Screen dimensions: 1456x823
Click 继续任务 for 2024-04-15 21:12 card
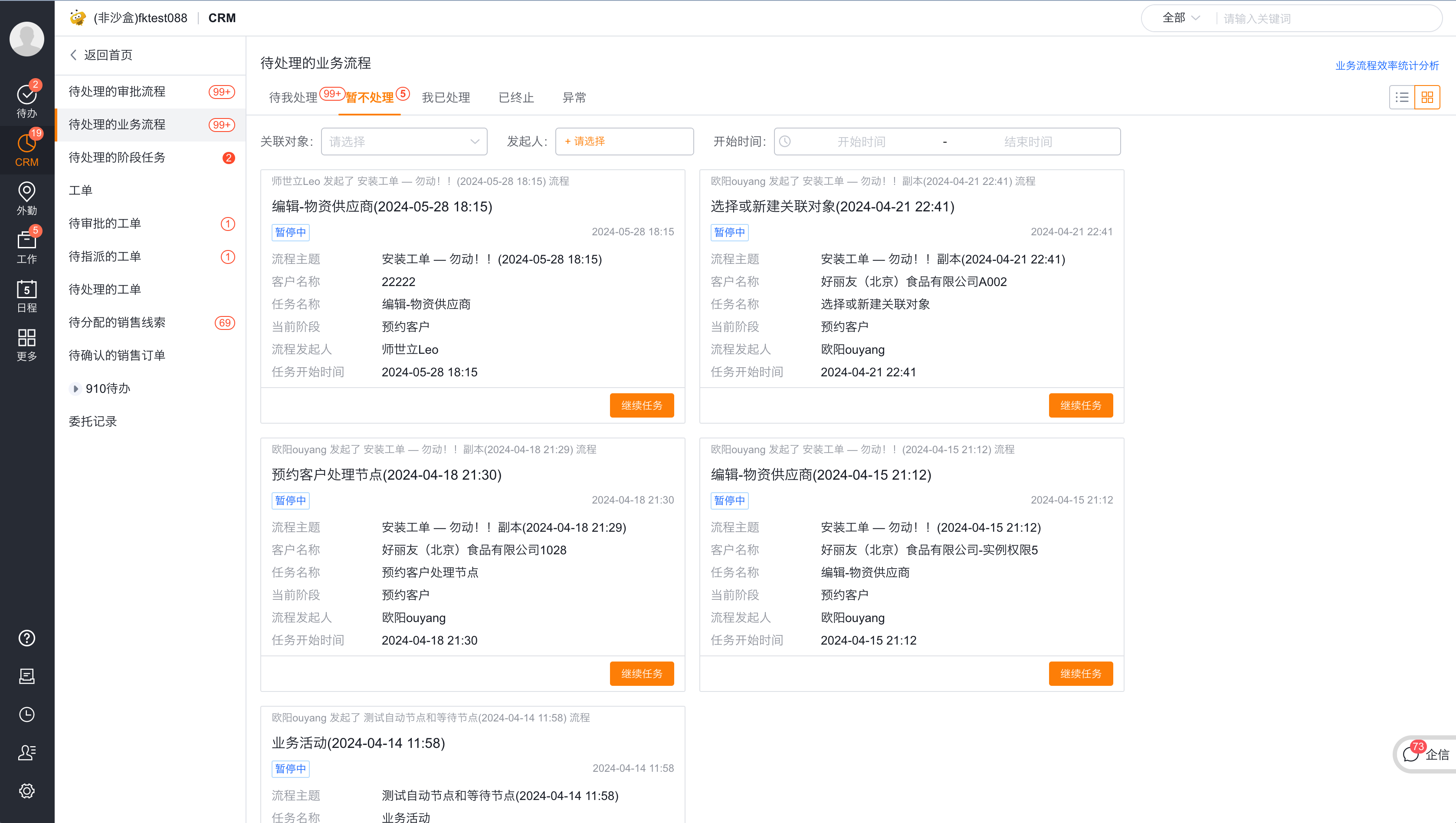[1081, 673]
